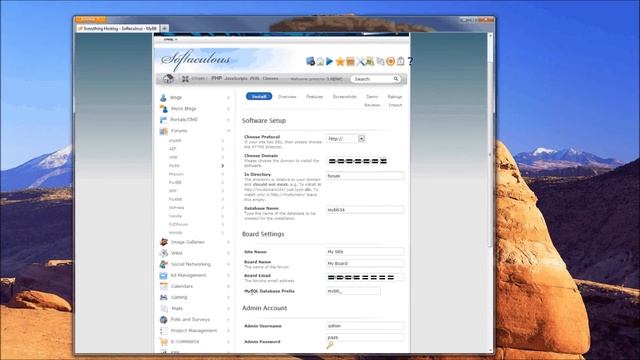Switch to the Overview tab
The height and width of the screenshot is (360, 640).
pos(287,97)
